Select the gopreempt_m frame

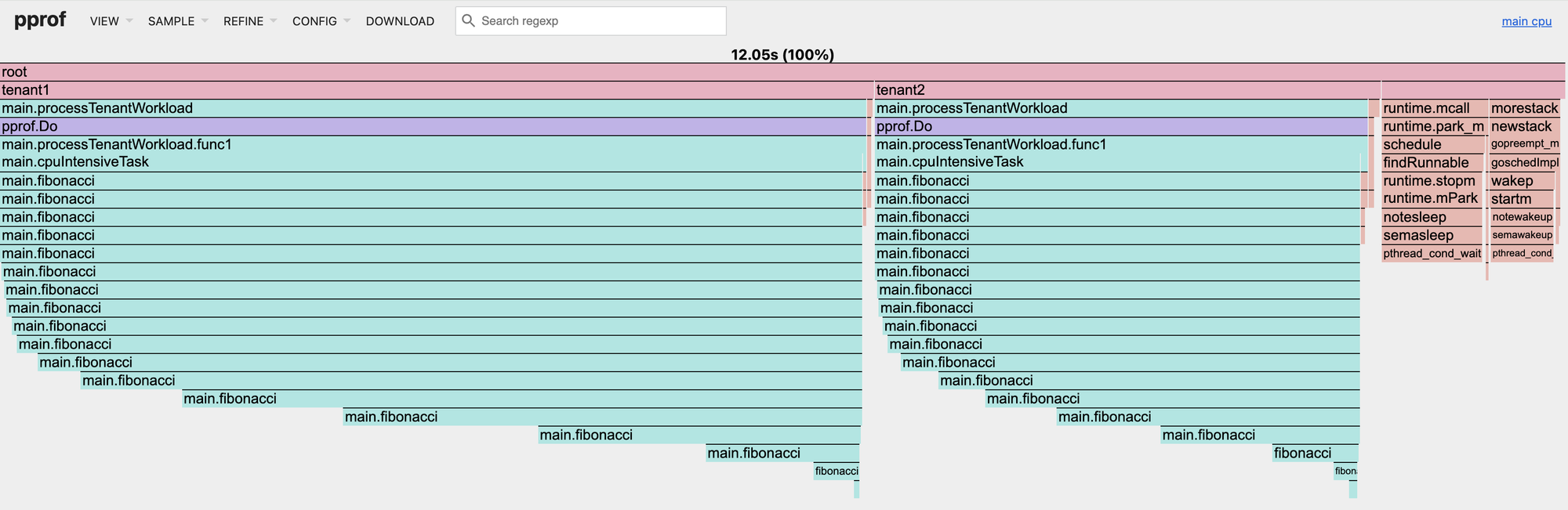(1524, 144)
